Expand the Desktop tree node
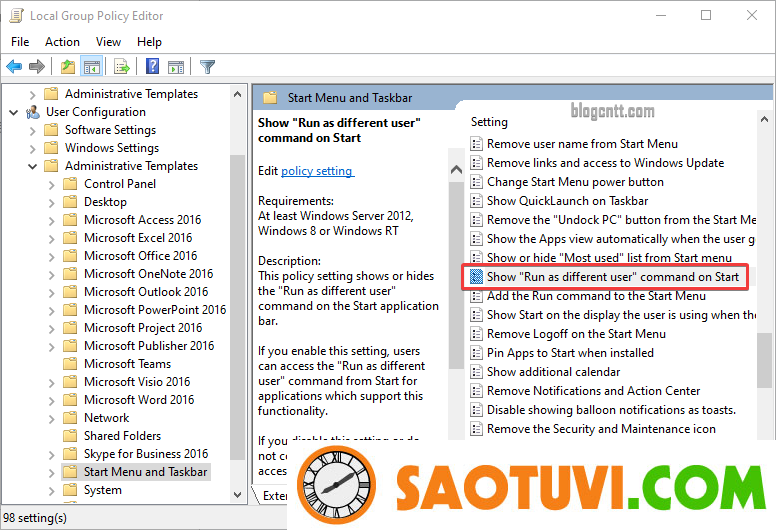Image resolution: width=776 pixels, height=530 pixels. [51, 203]
